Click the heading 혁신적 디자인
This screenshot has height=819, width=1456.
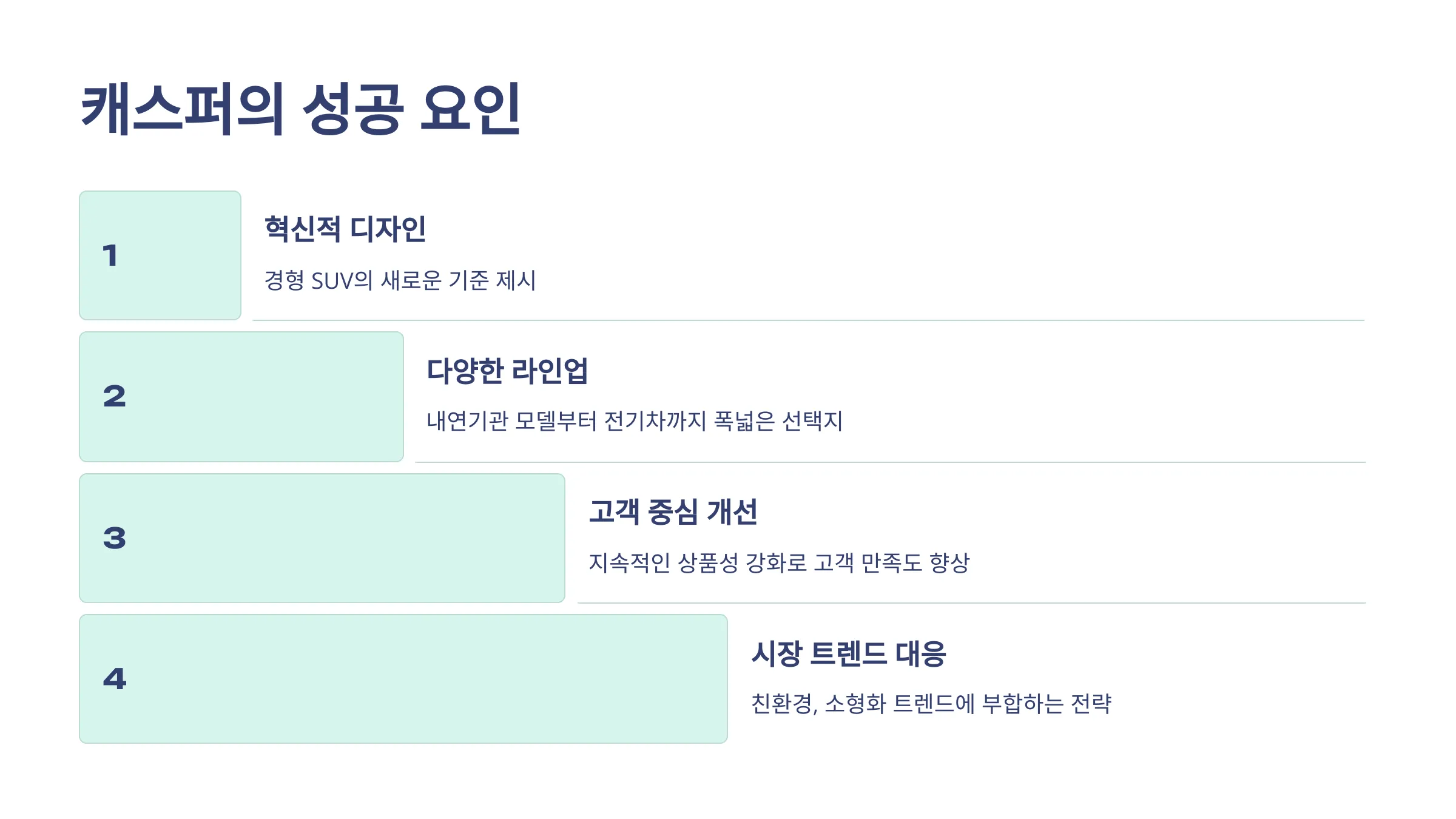click(345, 229)
